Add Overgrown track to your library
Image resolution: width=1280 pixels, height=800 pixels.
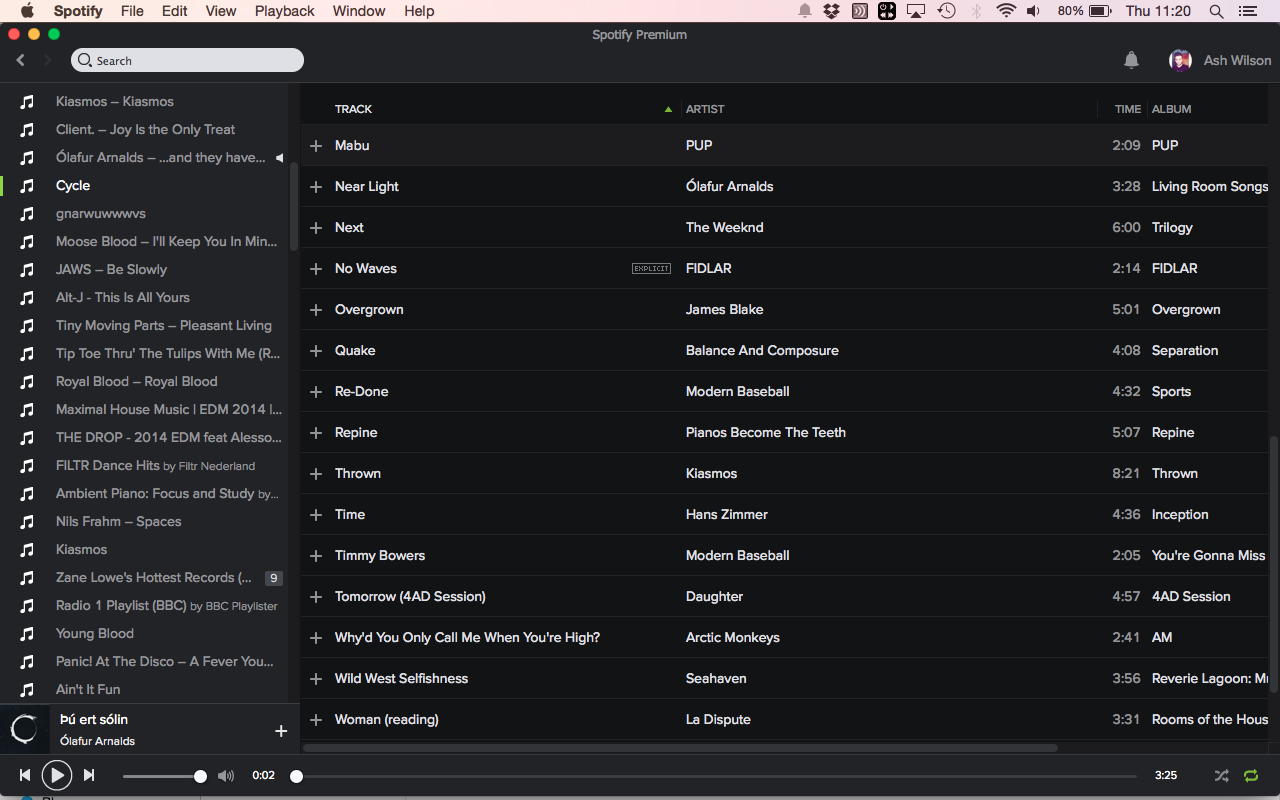(316, 310)
